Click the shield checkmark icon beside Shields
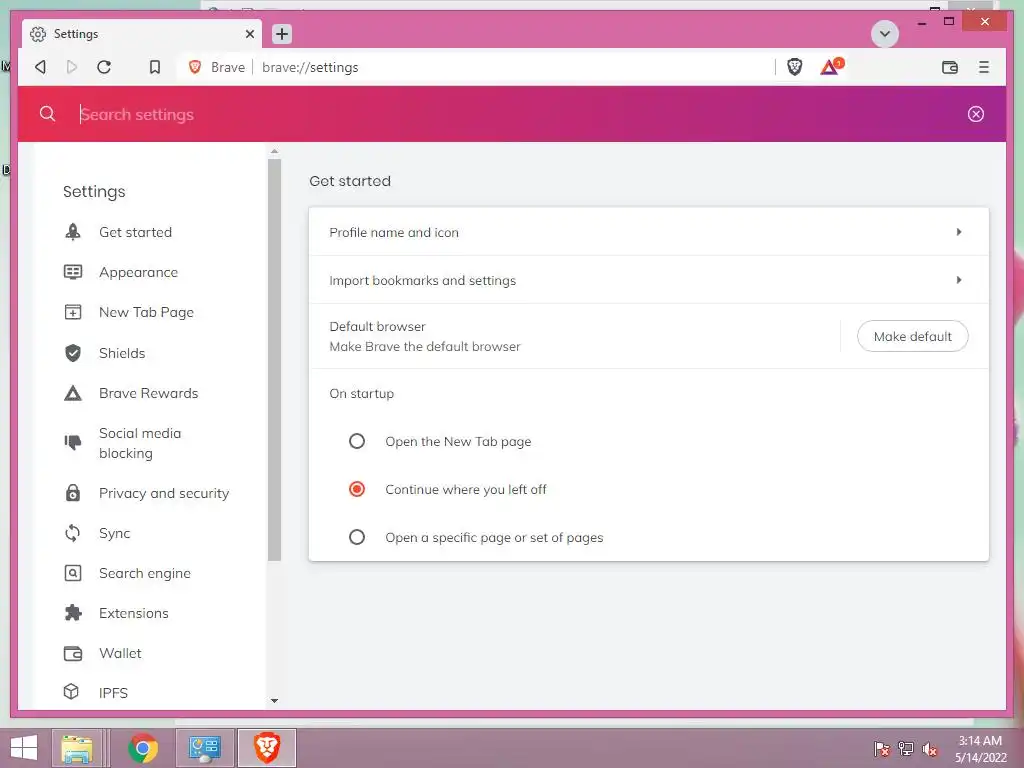1024x768 pixels. coord(72,353)
